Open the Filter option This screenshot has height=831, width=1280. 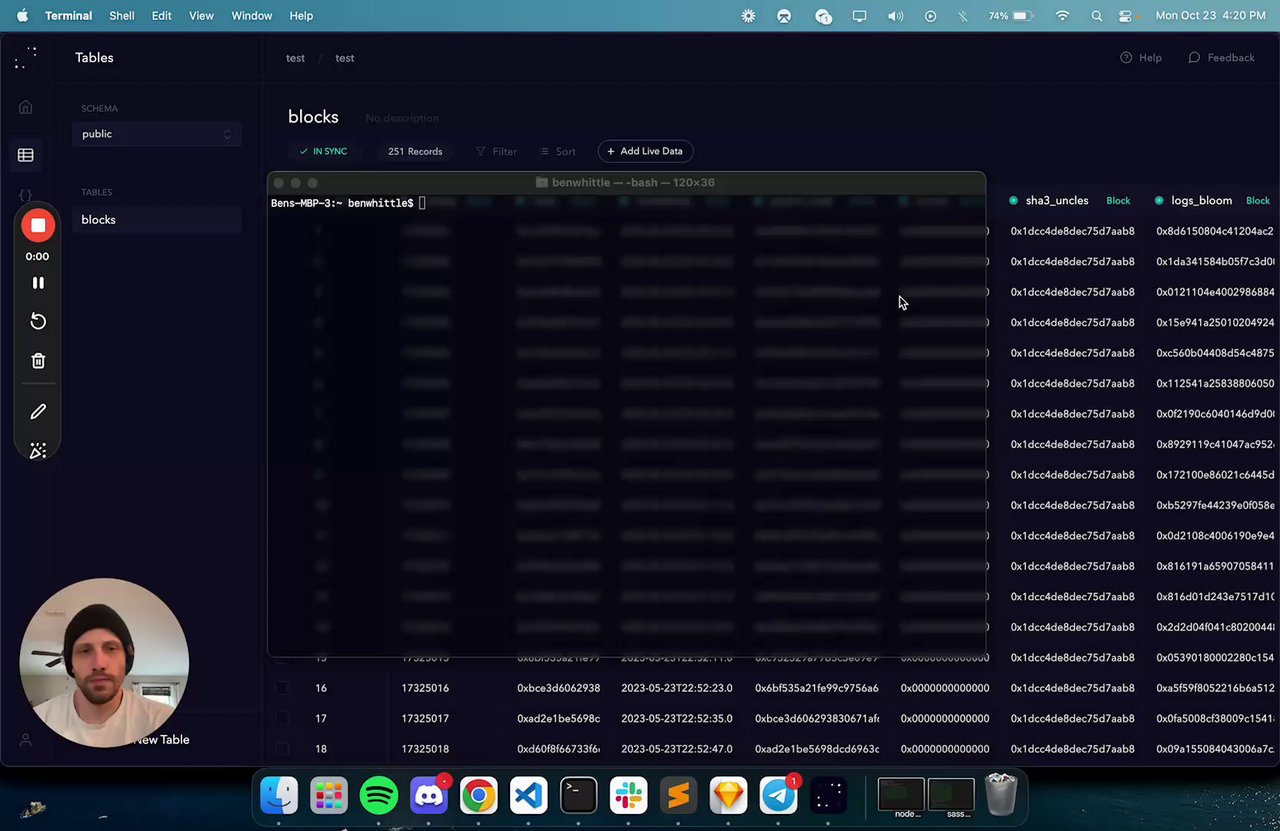click(496, 152)
